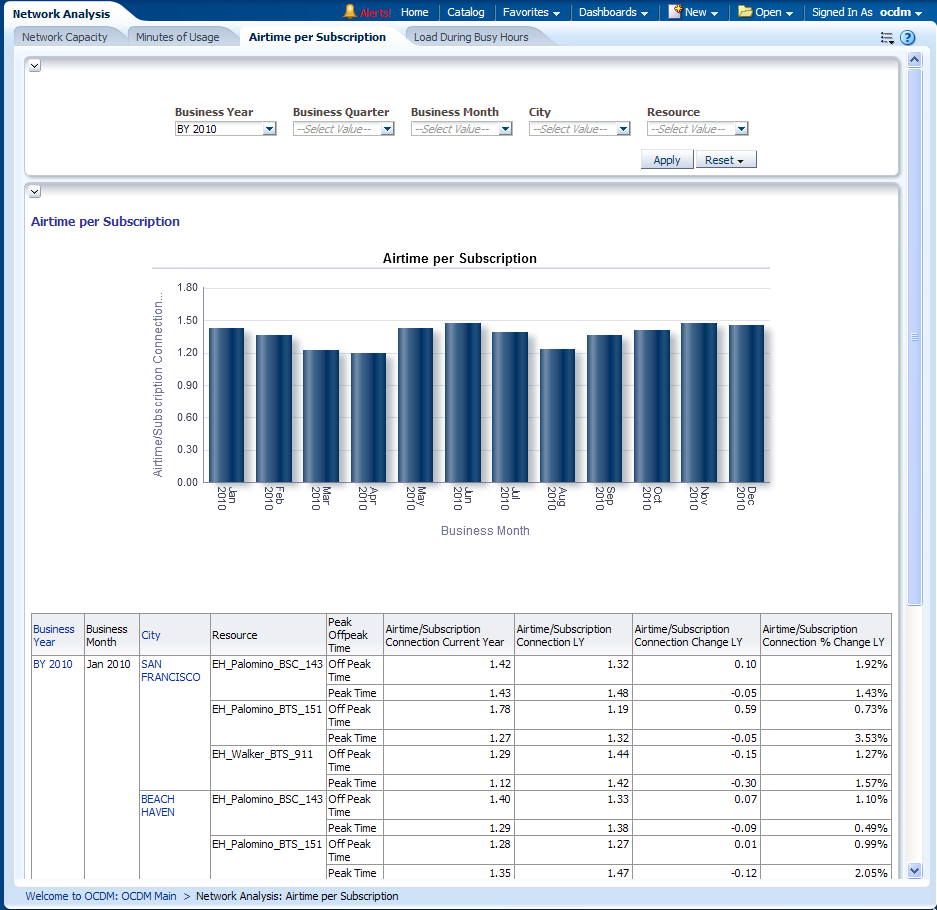
Task: Open the Business Year dropdown
Action: pyautogui.click(x=268, y=129)
